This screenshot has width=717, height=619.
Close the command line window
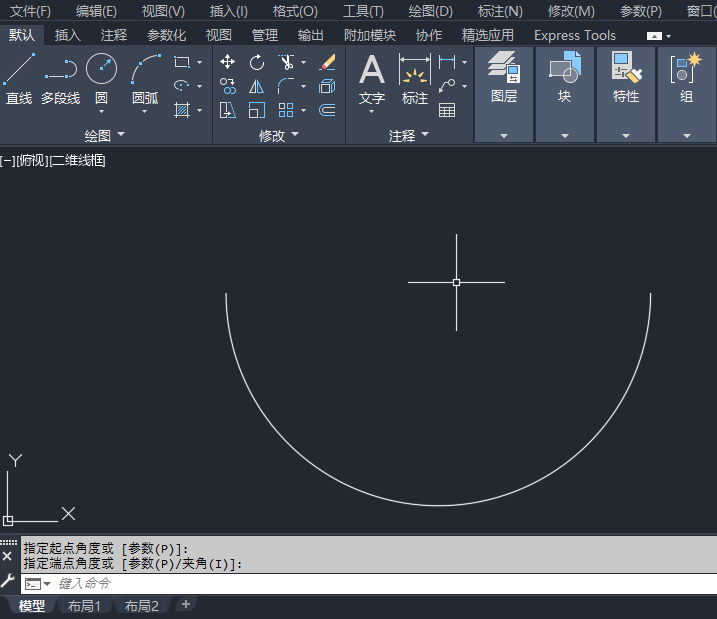[7, 556]
